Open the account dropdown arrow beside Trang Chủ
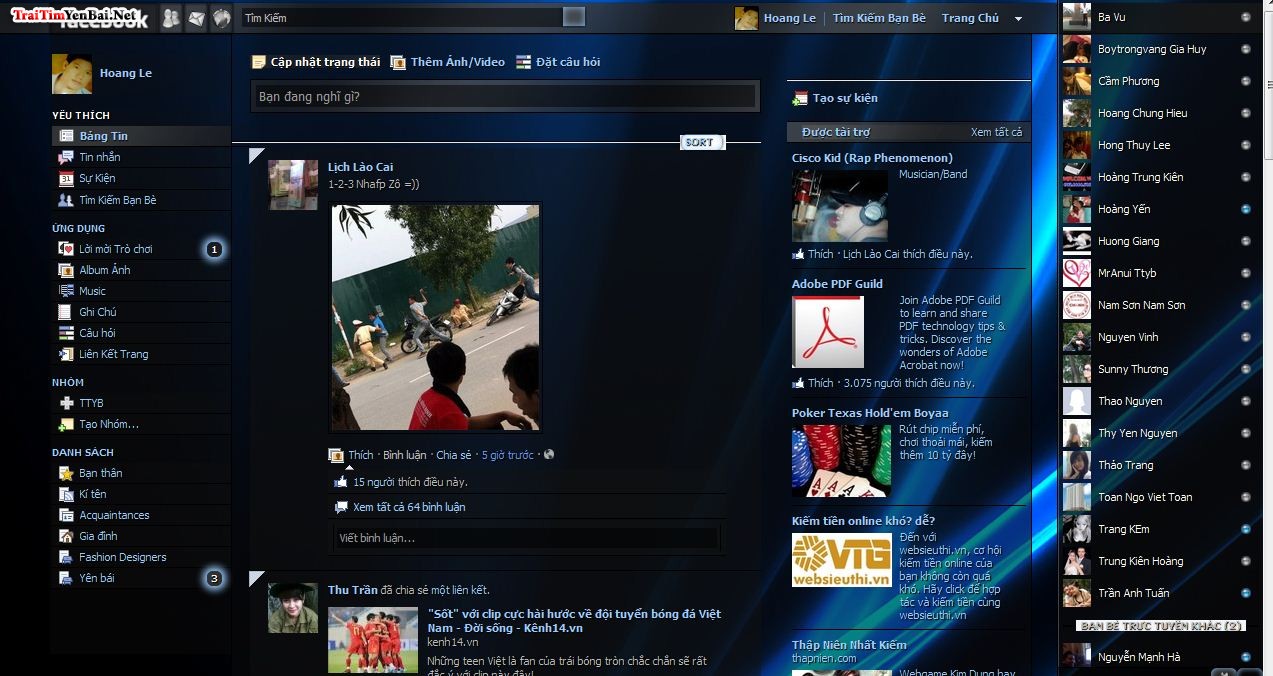Screen dimensions: 1273x676 click(1018, 19)
